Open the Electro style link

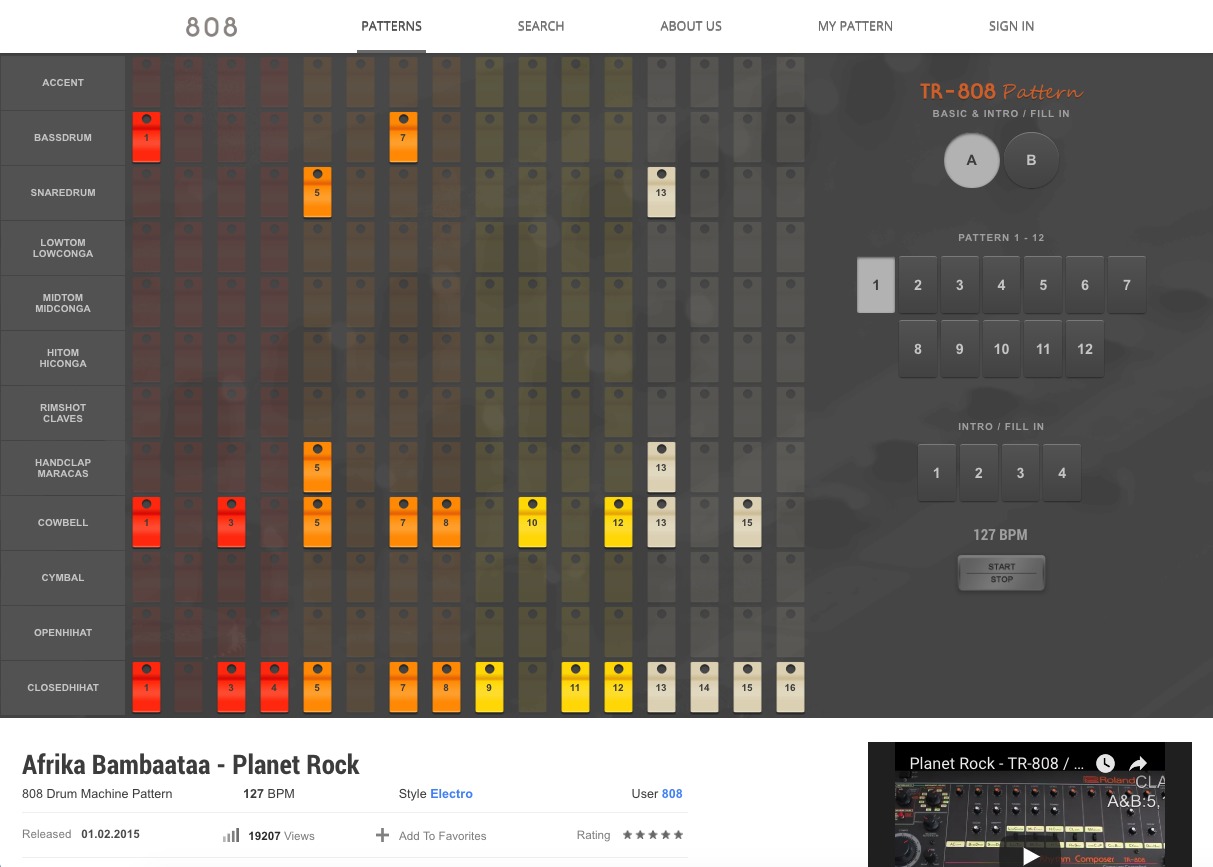451,794
